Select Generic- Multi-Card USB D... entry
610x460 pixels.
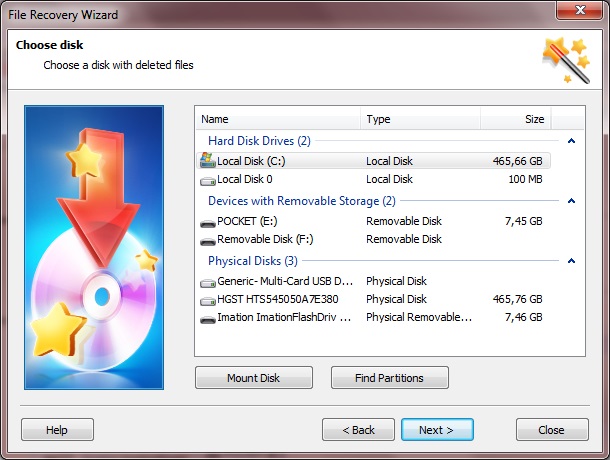click(x=285, y=281)
